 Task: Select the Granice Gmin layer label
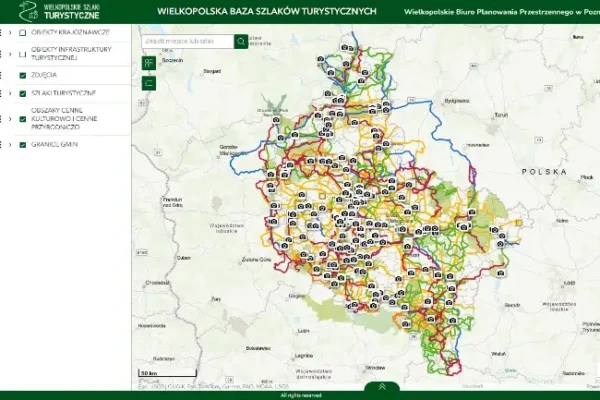click(54, 144)
